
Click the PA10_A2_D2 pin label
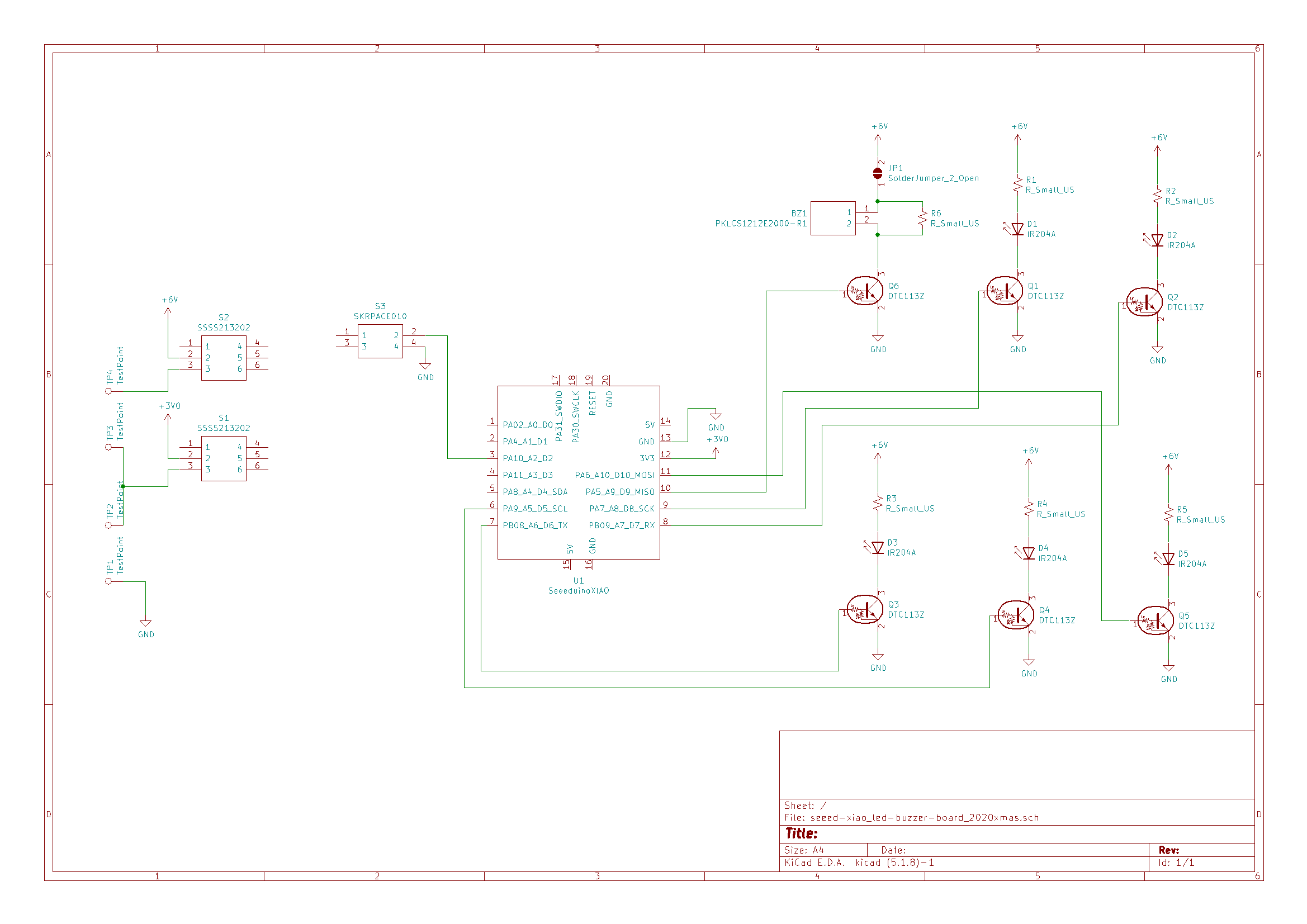coord(528,458)
